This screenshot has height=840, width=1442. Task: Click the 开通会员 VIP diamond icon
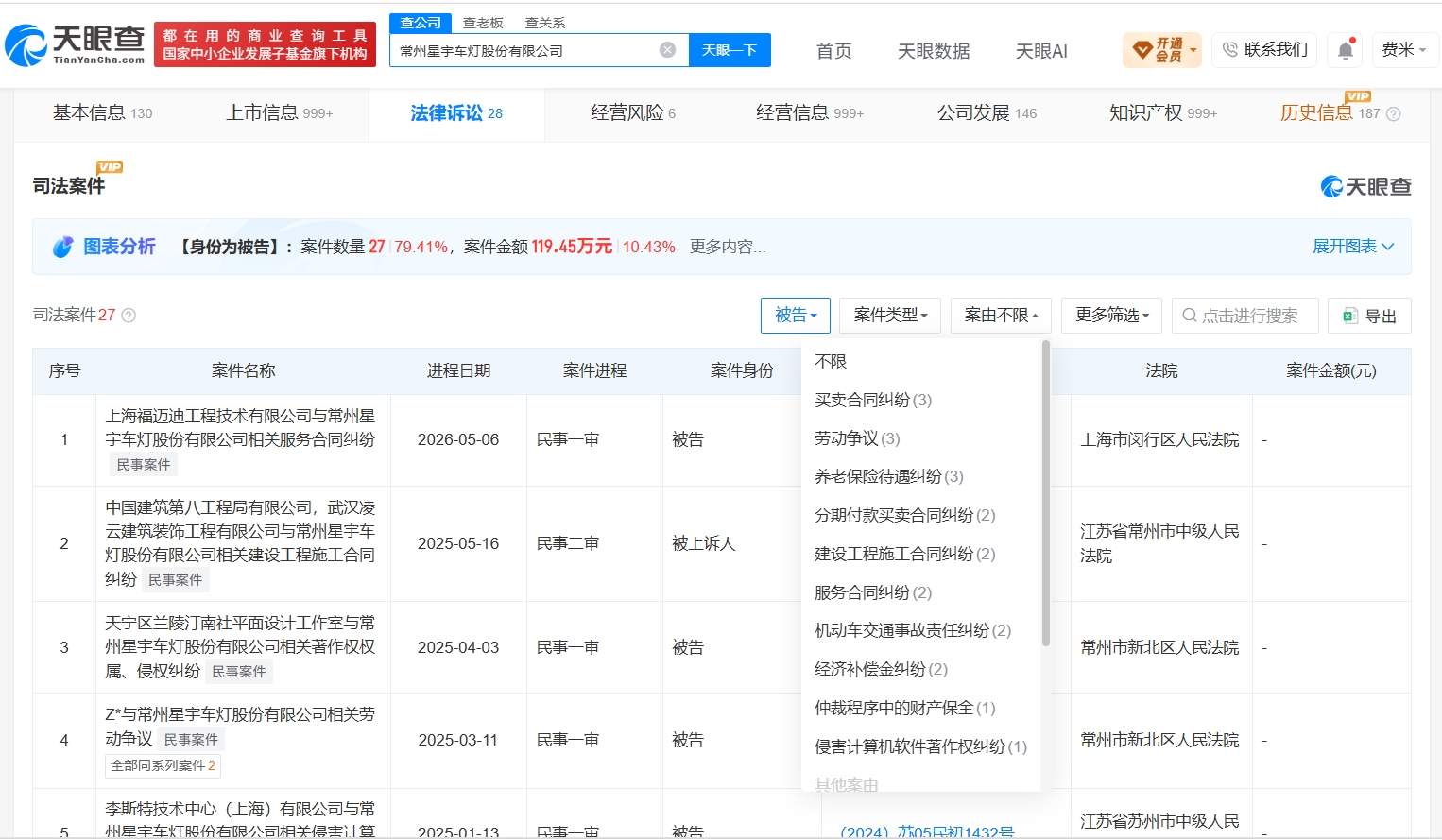point(1142,49)
